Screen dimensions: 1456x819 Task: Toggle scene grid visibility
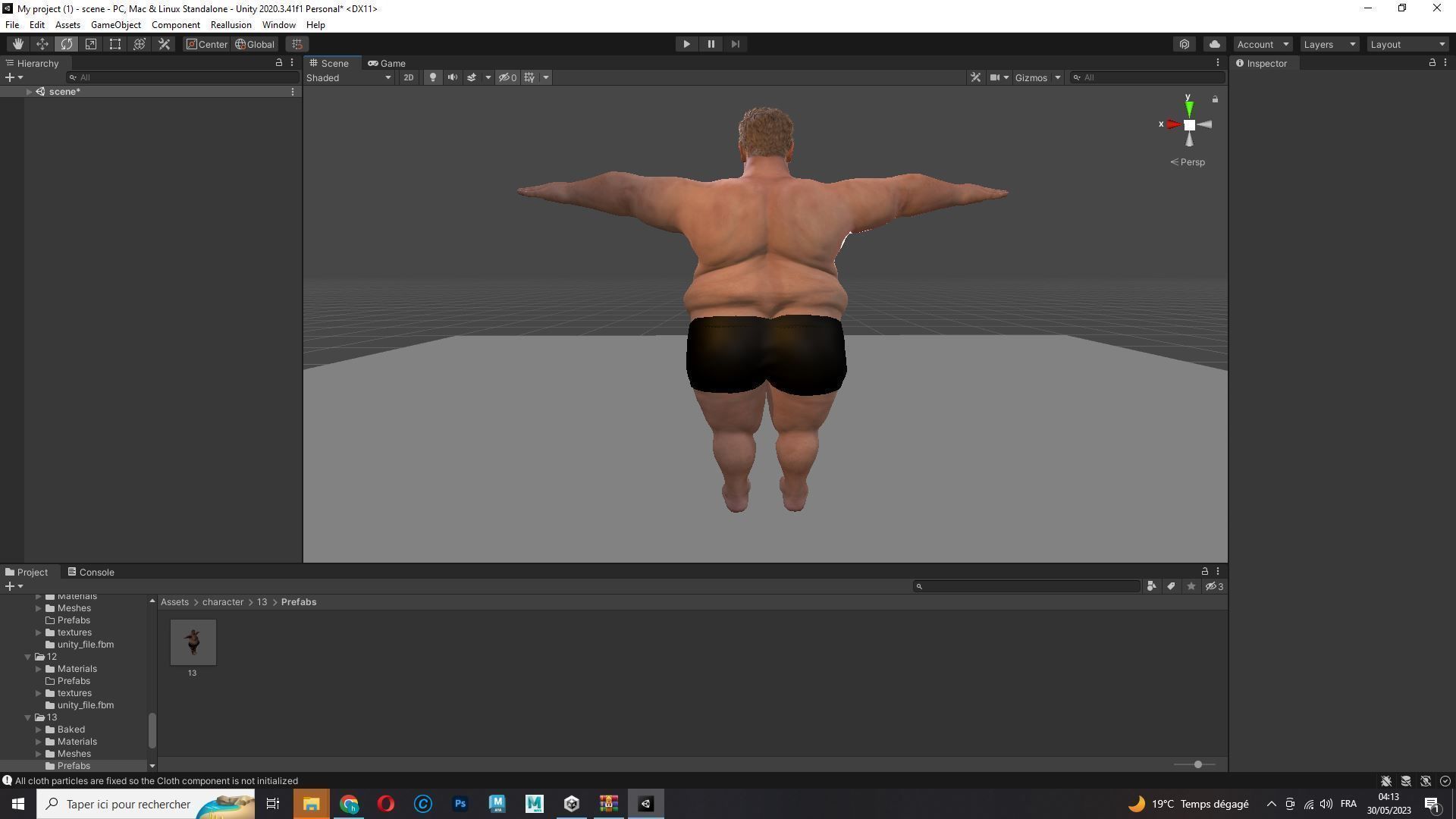tap(529, 77)
